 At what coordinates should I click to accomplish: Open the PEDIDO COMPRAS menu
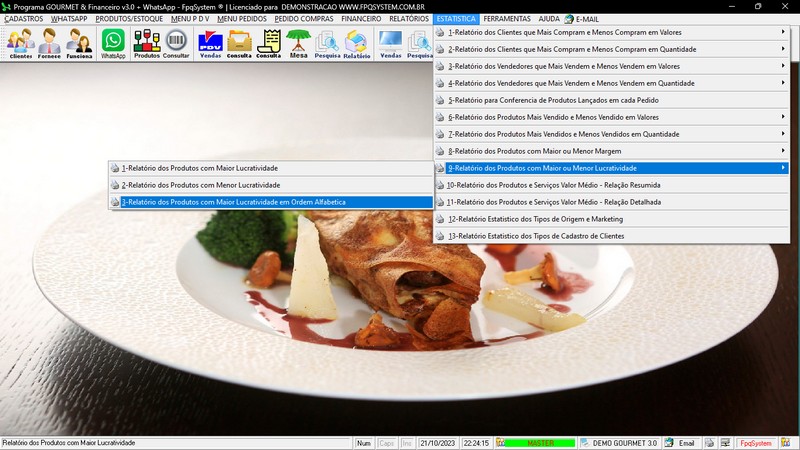[x=304, y=19]
